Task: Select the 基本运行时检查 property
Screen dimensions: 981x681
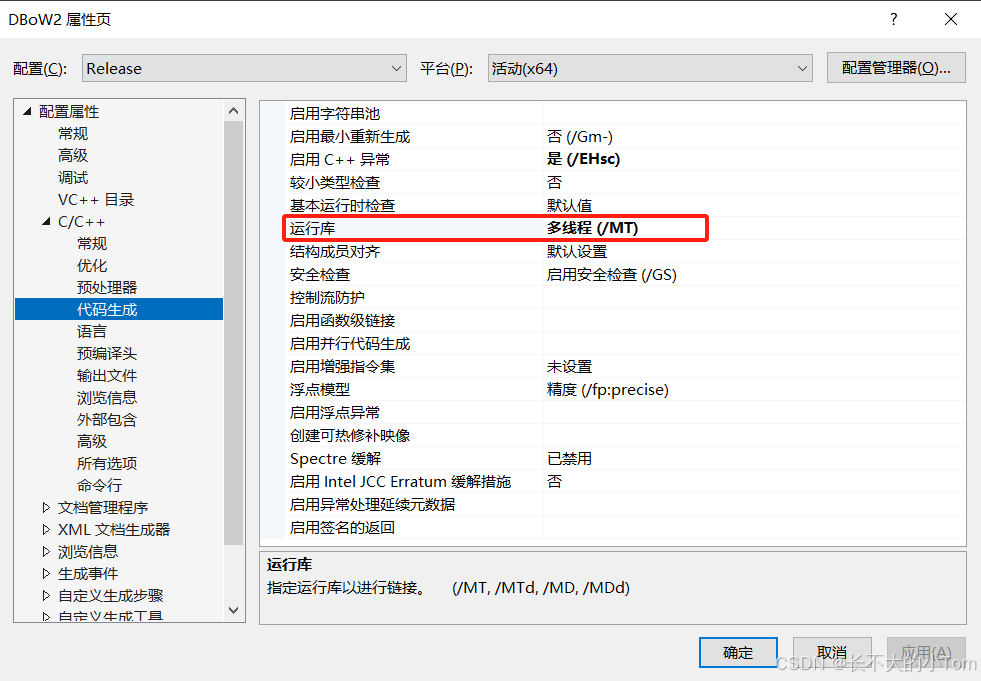Action: [342, 205]
